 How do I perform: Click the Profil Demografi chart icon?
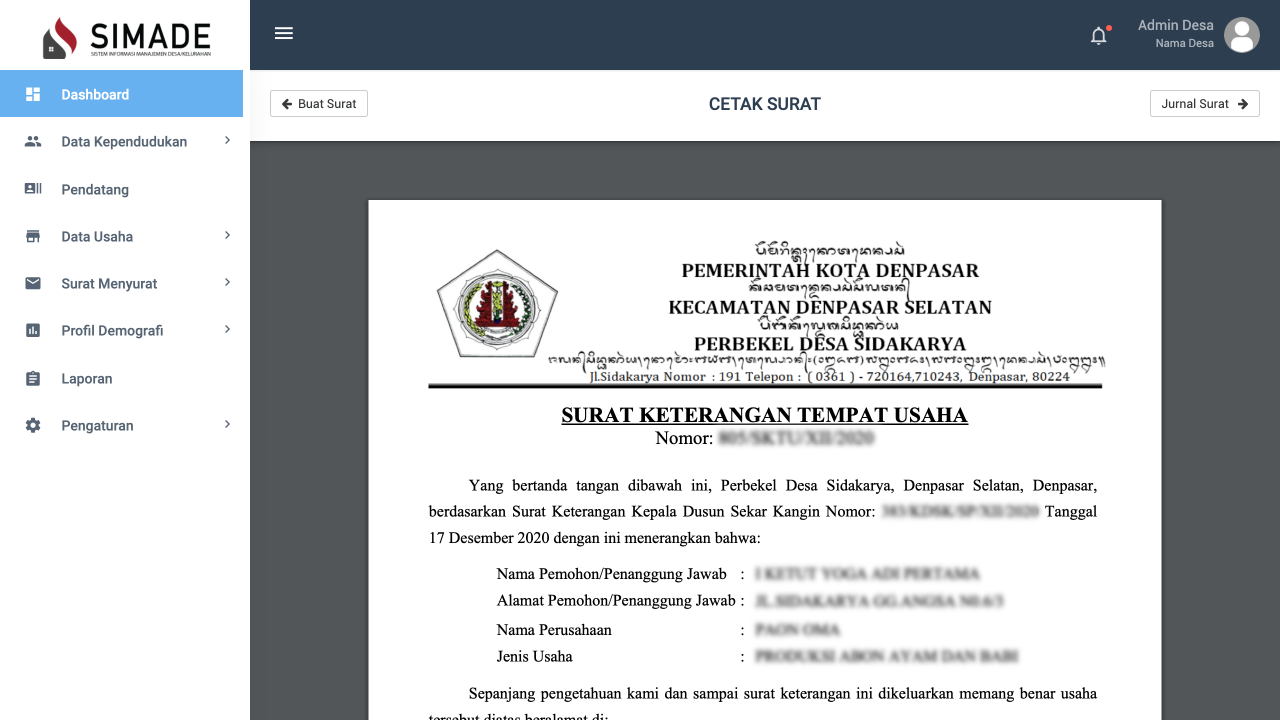[33, 330]
